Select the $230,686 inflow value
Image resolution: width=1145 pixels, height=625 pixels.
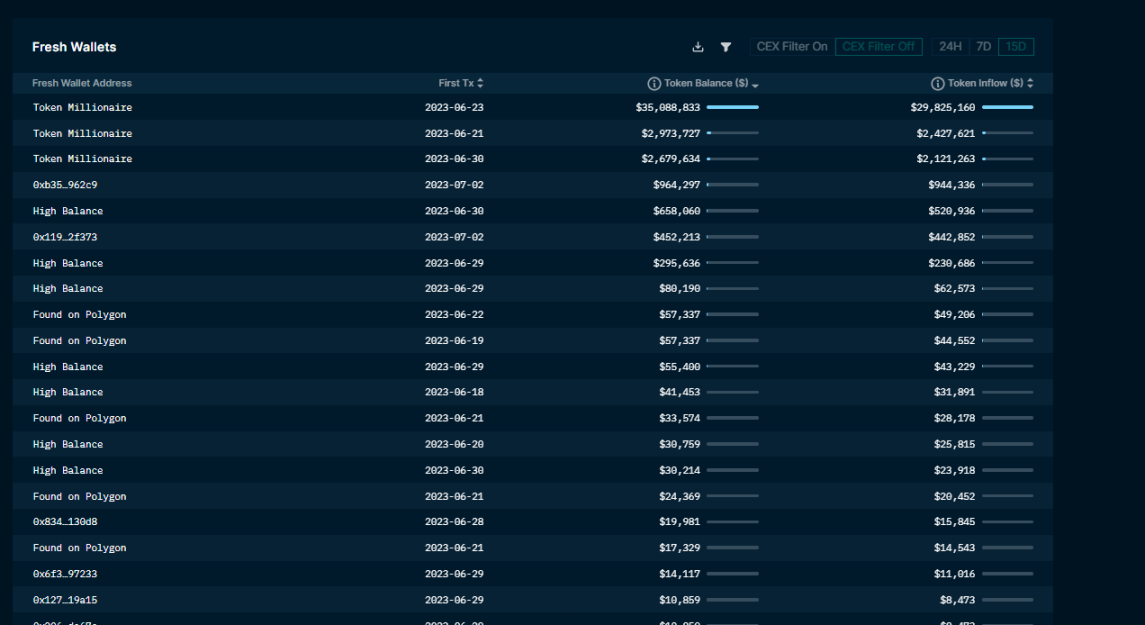pos(951,263)
